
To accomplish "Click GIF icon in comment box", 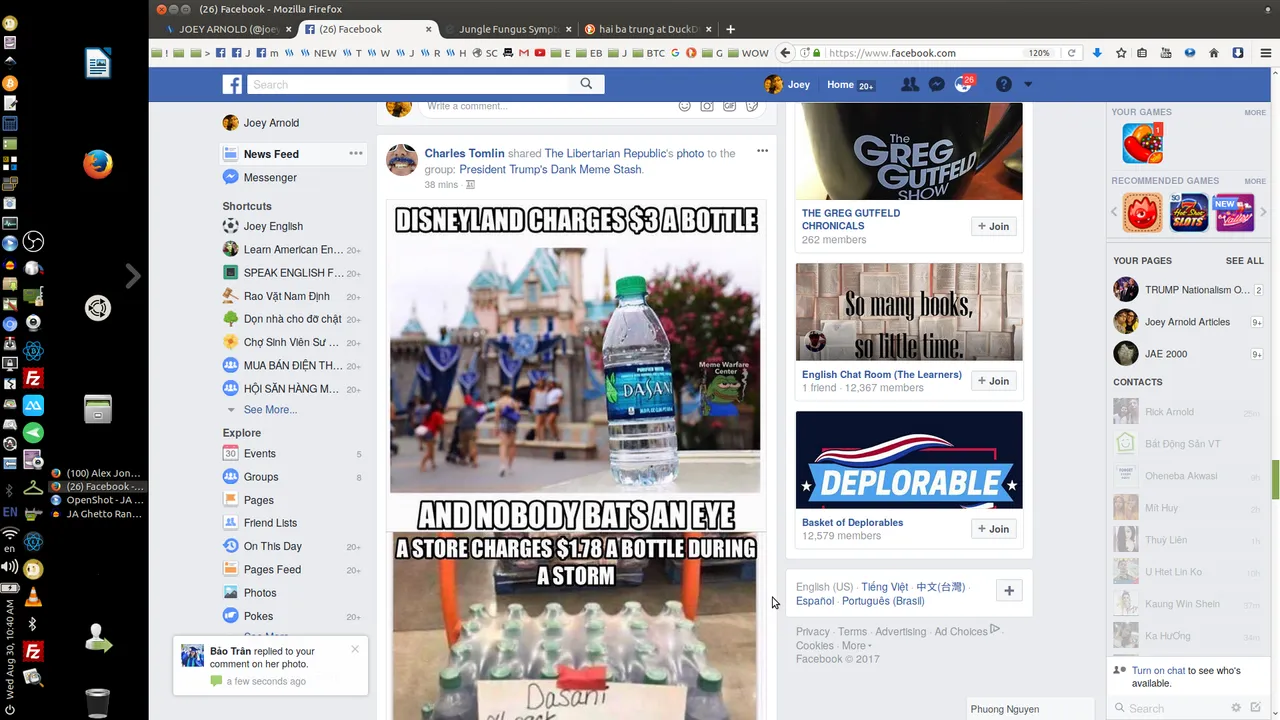I will coord(730,106).
